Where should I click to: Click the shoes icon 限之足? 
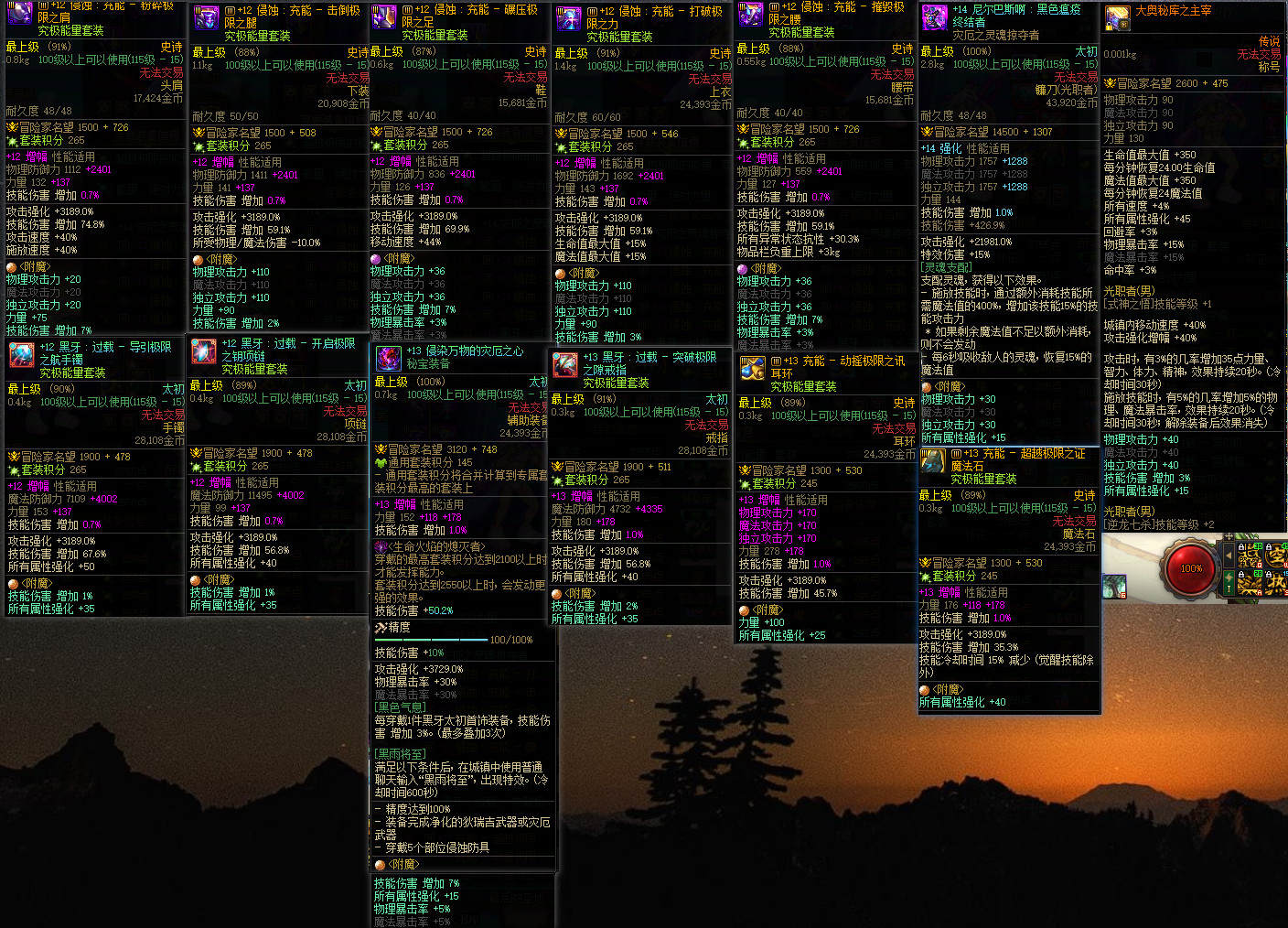[384, 16]
